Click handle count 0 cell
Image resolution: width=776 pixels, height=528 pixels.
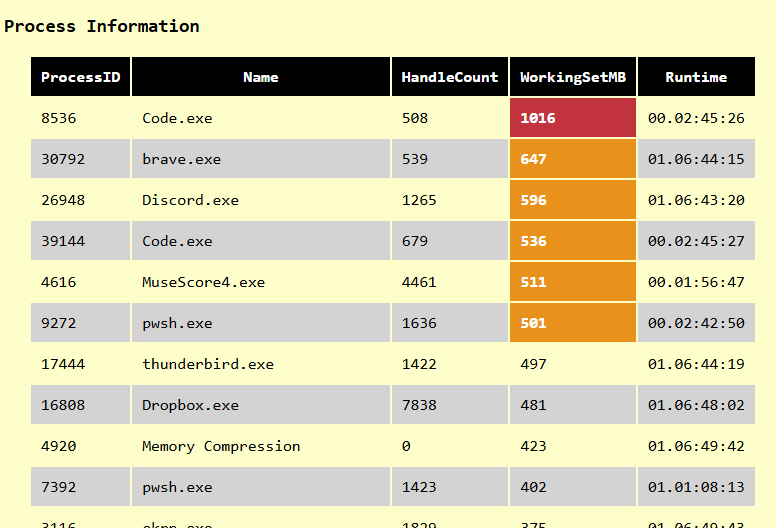[450, 446]
